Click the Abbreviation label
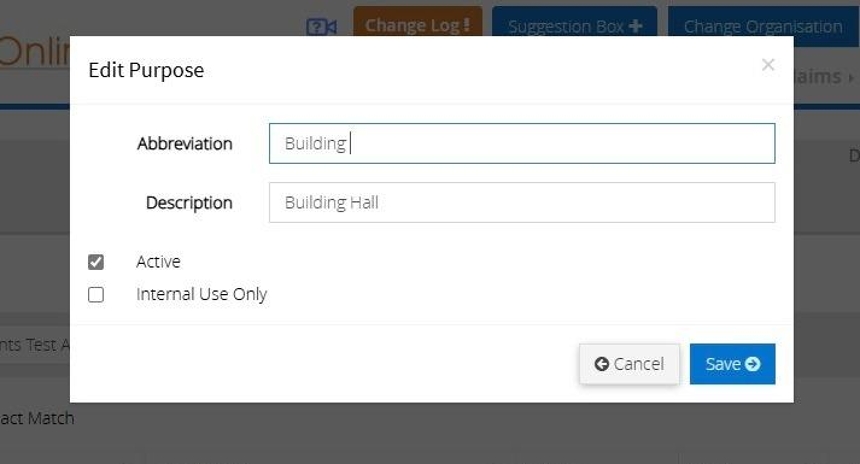The height and width of the screenshot is (464, 860). pos(184,144)
